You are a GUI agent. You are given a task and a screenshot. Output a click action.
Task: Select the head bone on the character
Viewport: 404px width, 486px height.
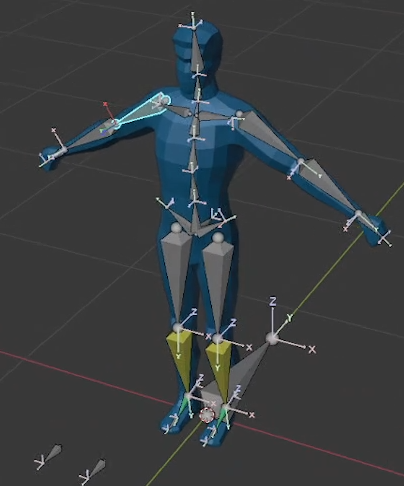[196, 50]
